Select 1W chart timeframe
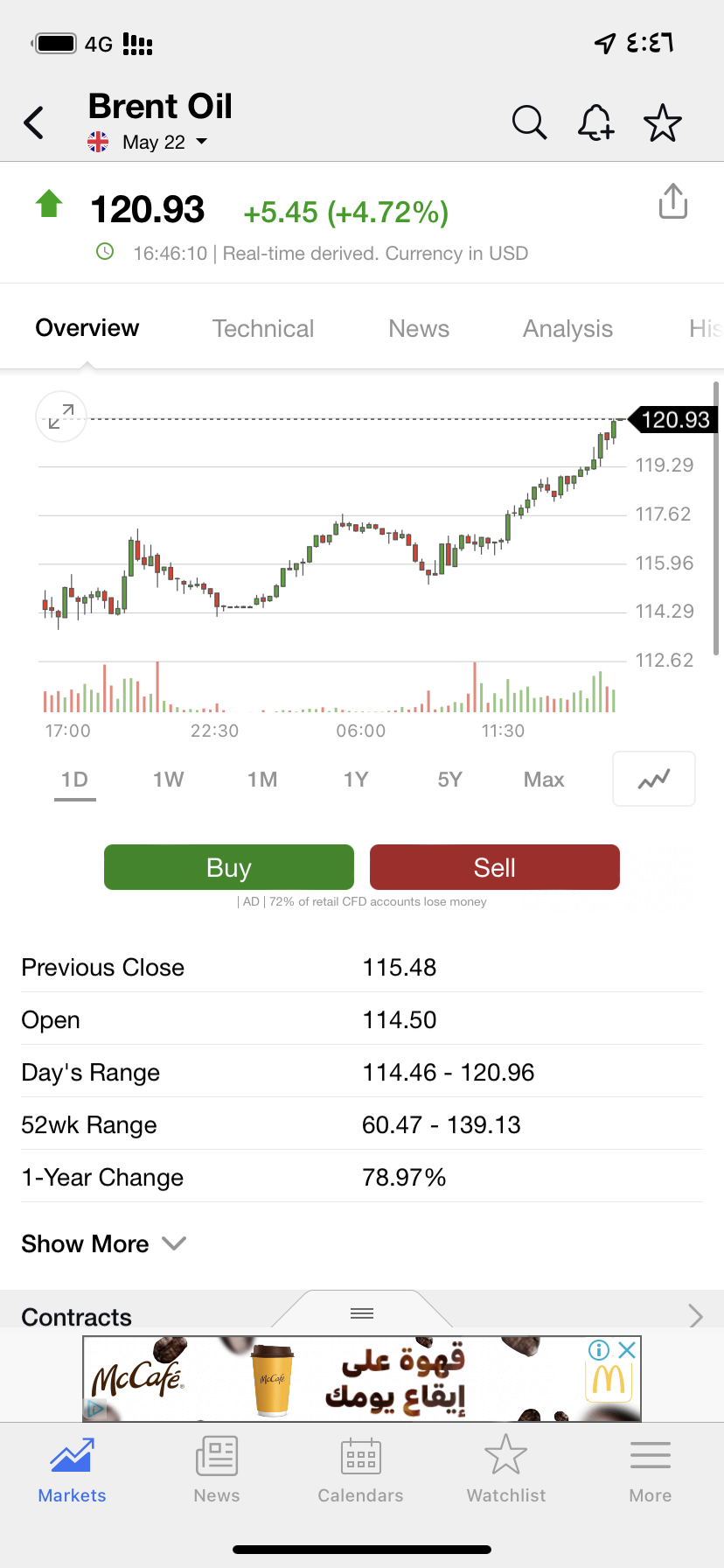This screenshot has height=1568, width=724. coord(168,779)
